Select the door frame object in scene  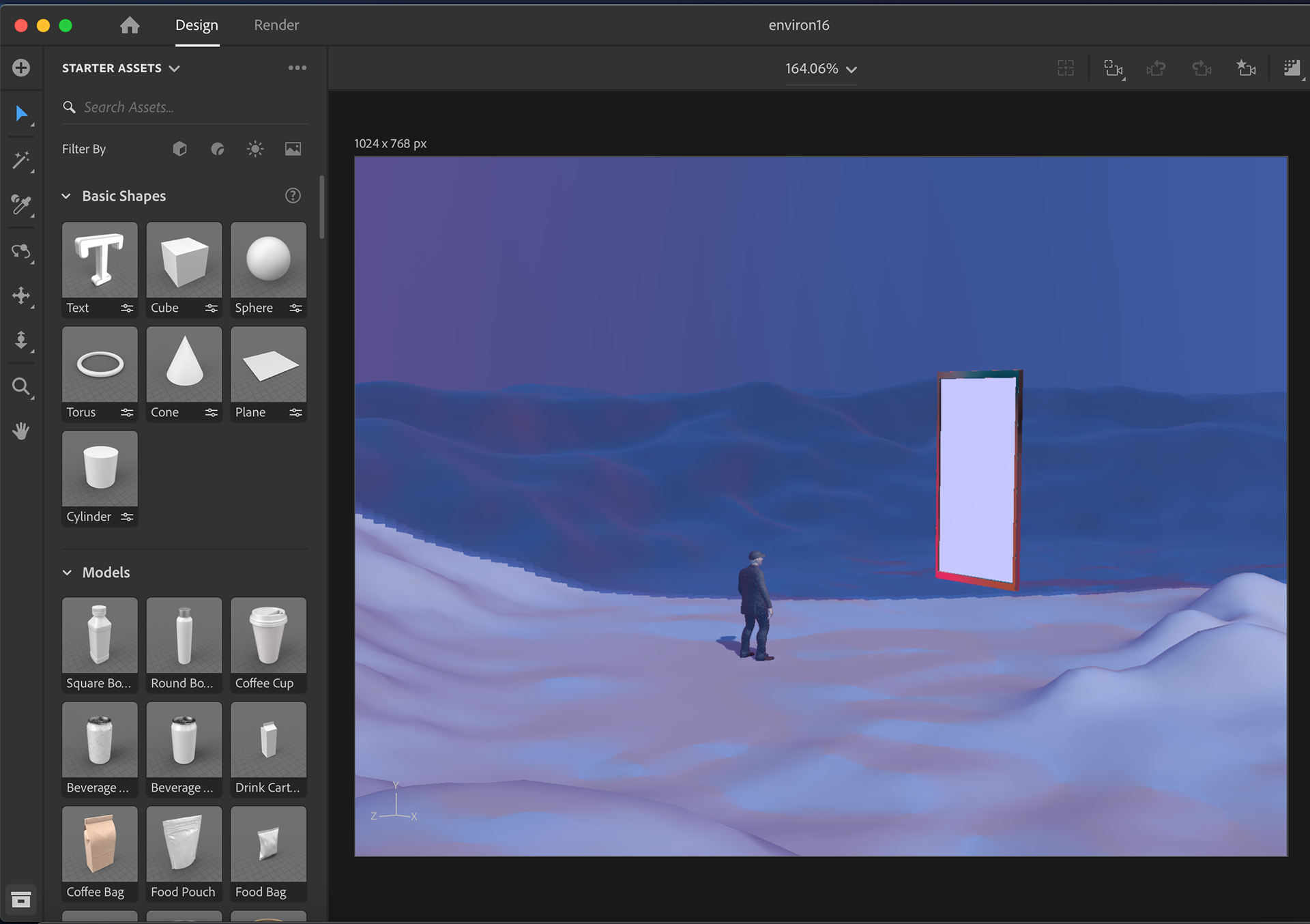click(x=978, y=480)
